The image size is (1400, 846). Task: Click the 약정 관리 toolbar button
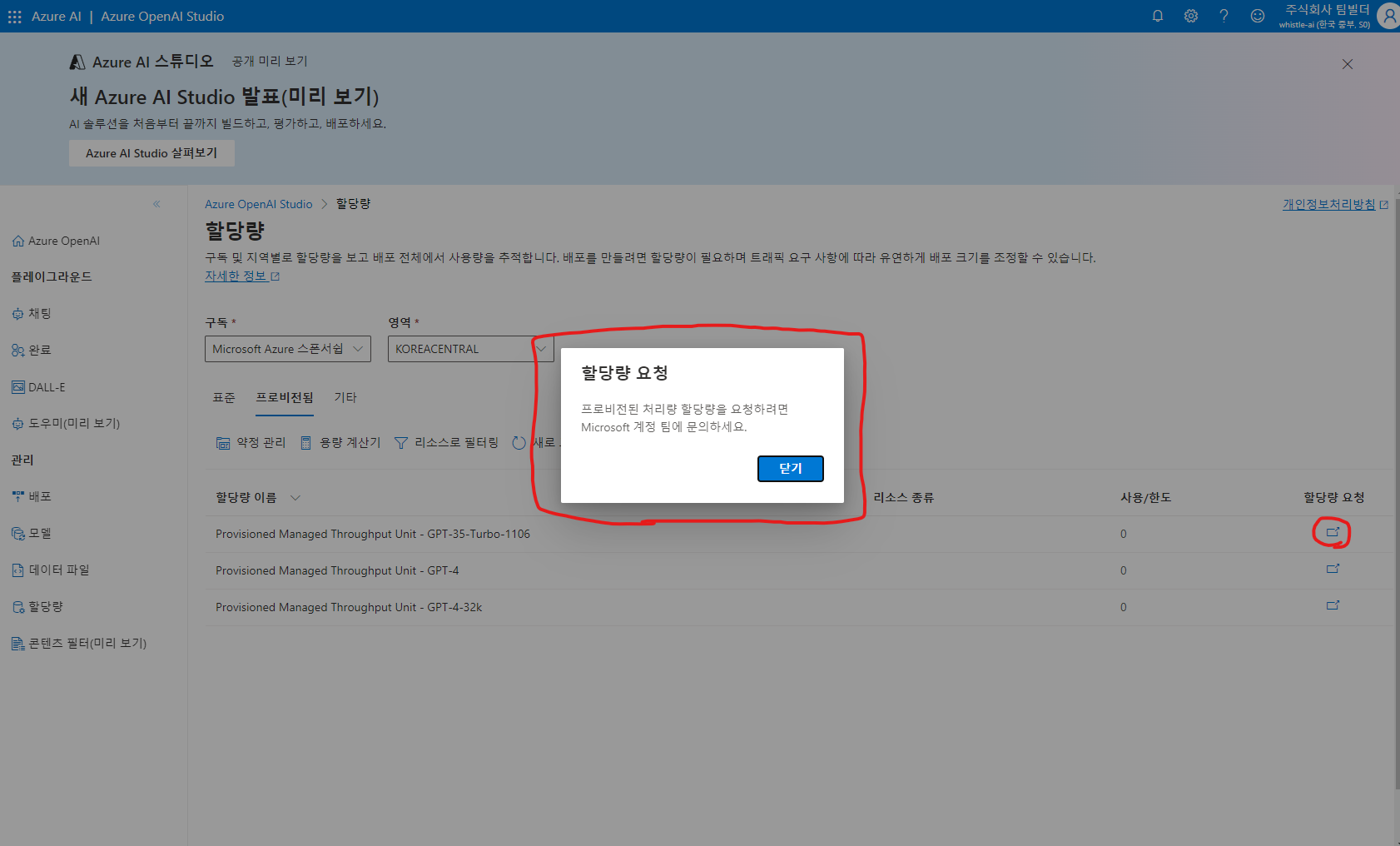(251, 443)
